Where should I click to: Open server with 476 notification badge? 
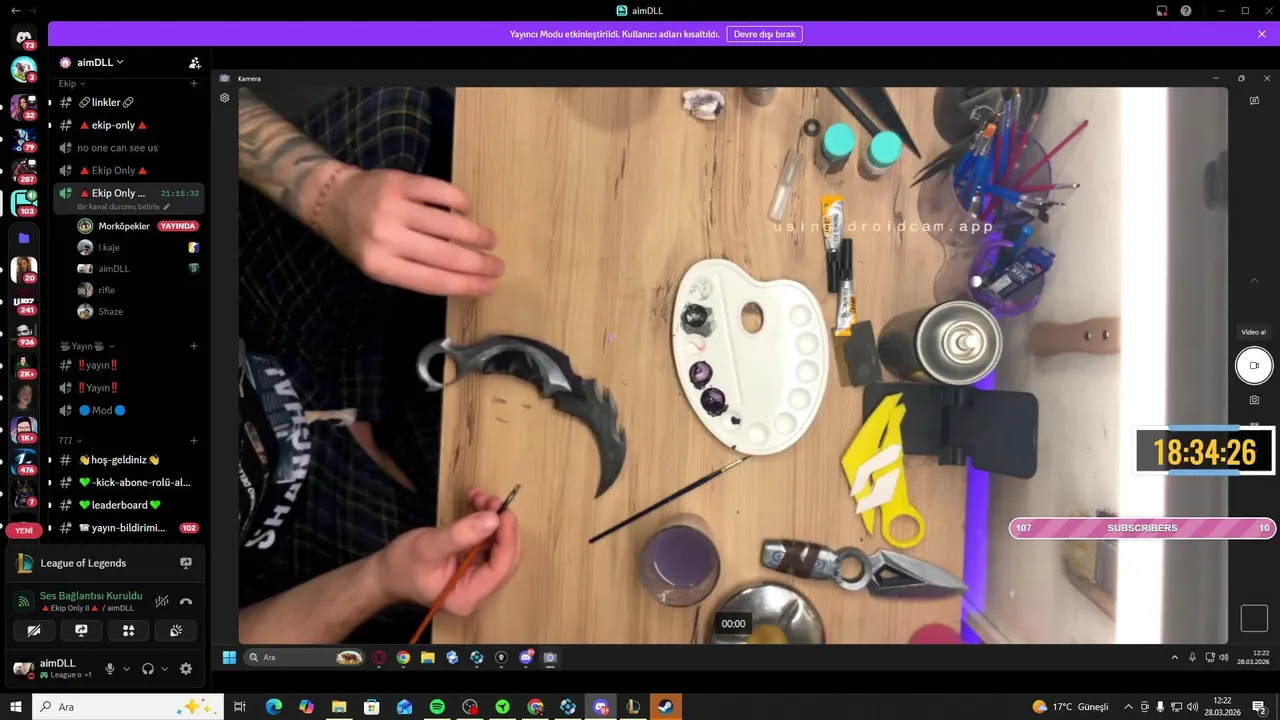click(24, 462)
